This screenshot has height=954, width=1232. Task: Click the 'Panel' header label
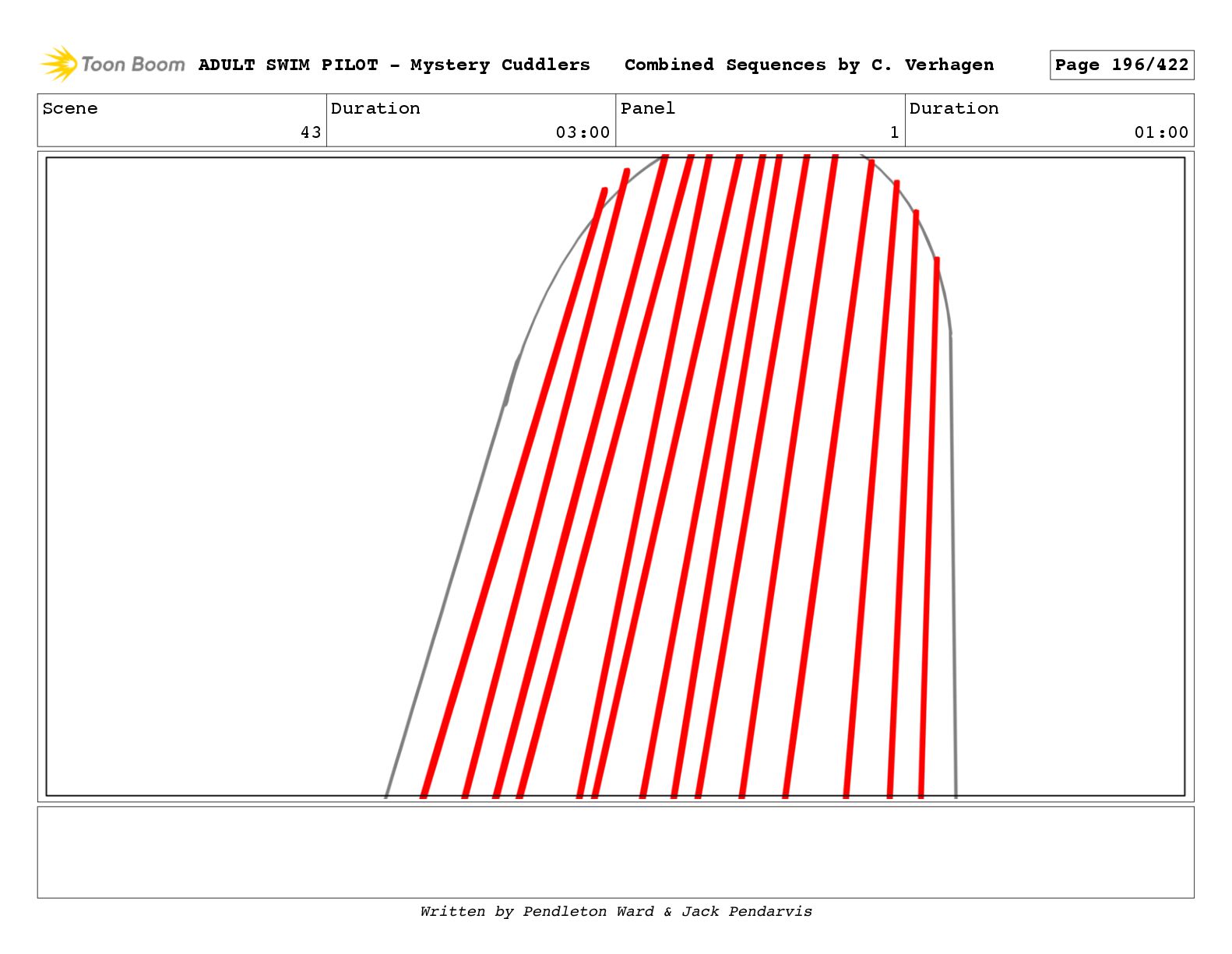pos(648,108)
